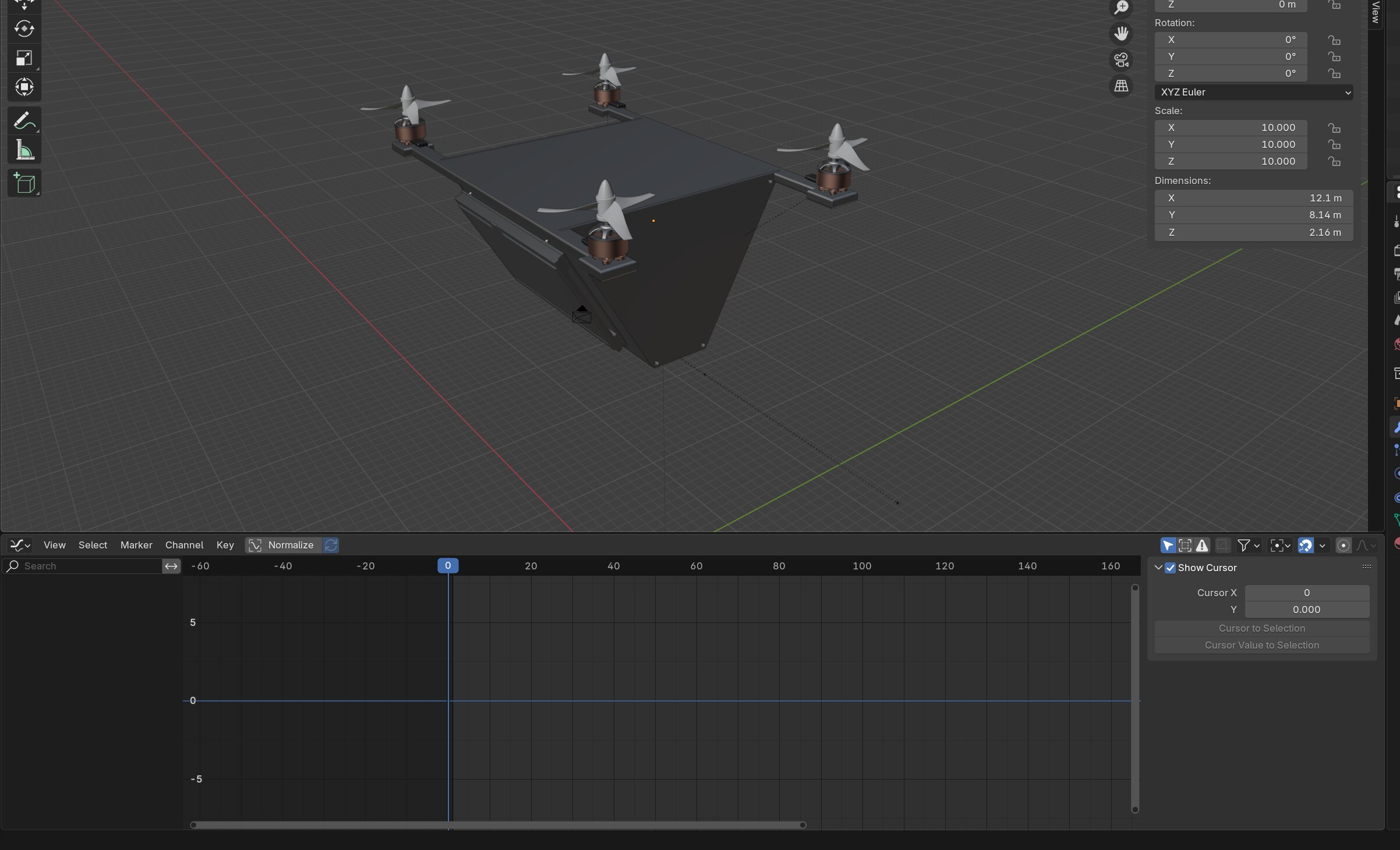Toggle the Normalize button
1400x850 pixels.
pyautogui.click(x=283, y=545)
